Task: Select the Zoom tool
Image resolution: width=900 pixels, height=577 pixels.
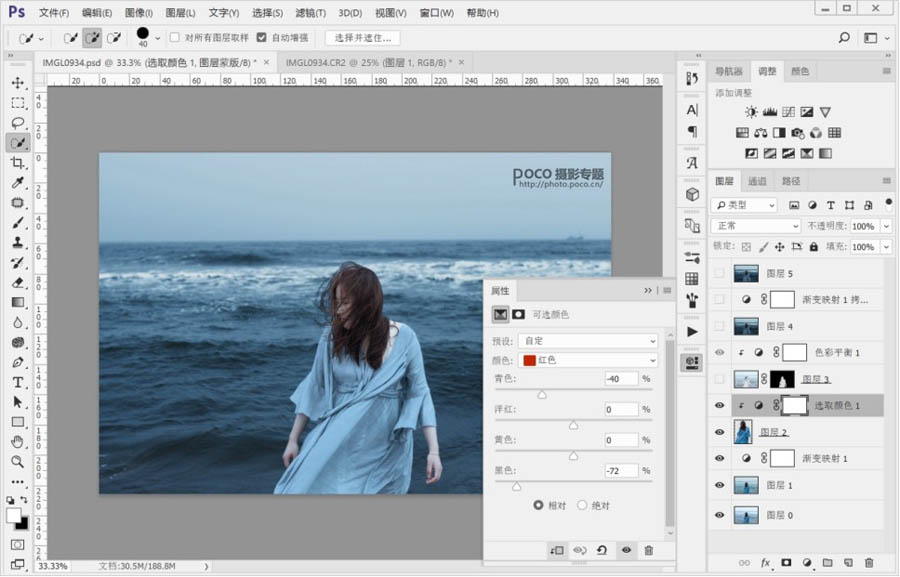Action: pyautogui.click(x=17, y=462)
